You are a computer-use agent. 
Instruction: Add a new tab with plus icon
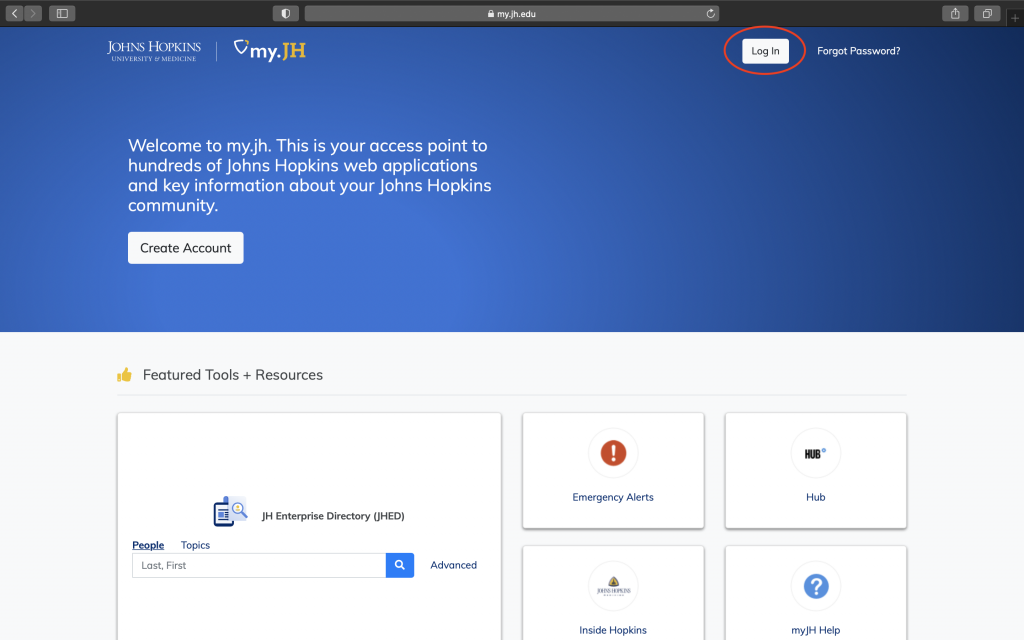1014,18
